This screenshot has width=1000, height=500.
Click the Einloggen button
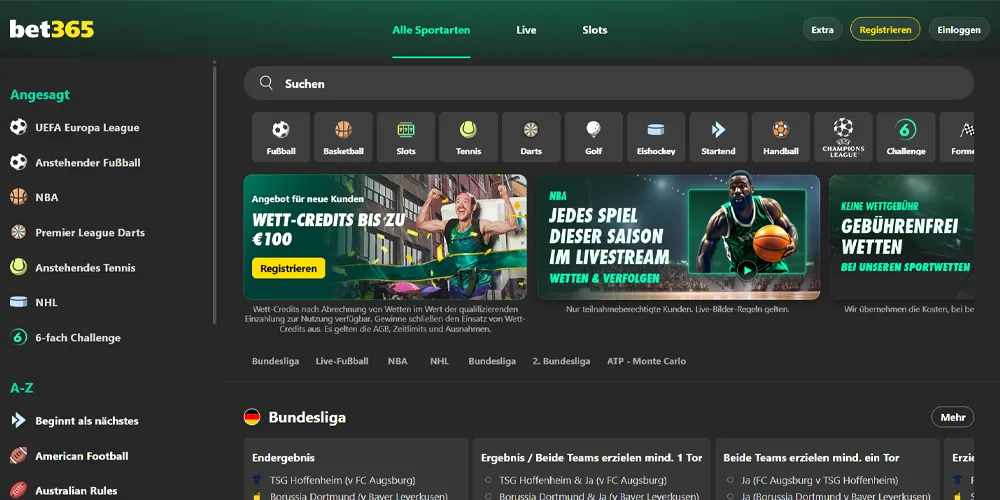pyautogui.click(x=958, y=30)
